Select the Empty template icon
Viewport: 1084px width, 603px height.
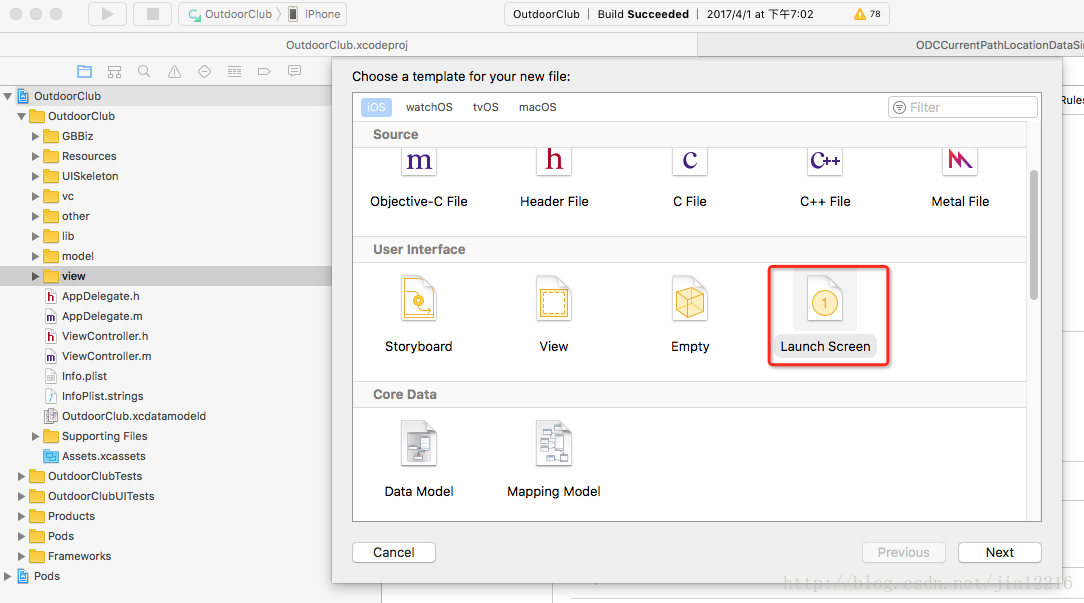(x=690, y=299)
